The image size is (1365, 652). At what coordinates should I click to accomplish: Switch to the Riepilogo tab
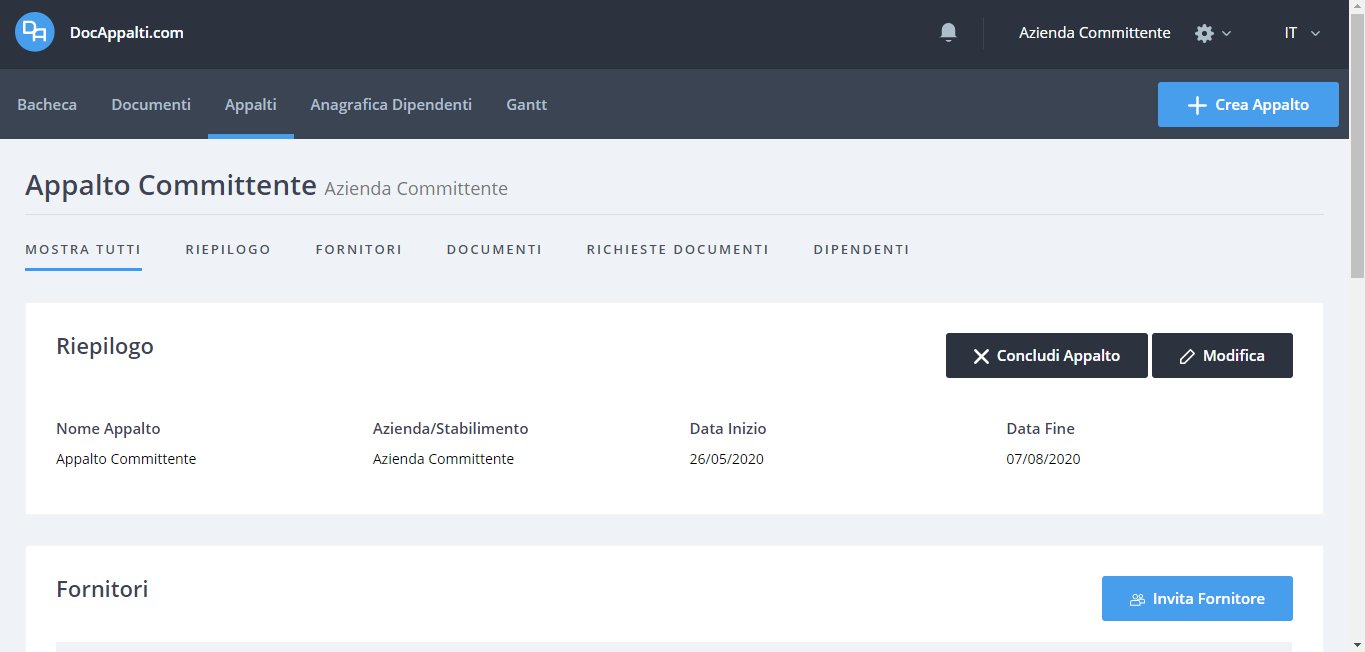click(228, 249)
